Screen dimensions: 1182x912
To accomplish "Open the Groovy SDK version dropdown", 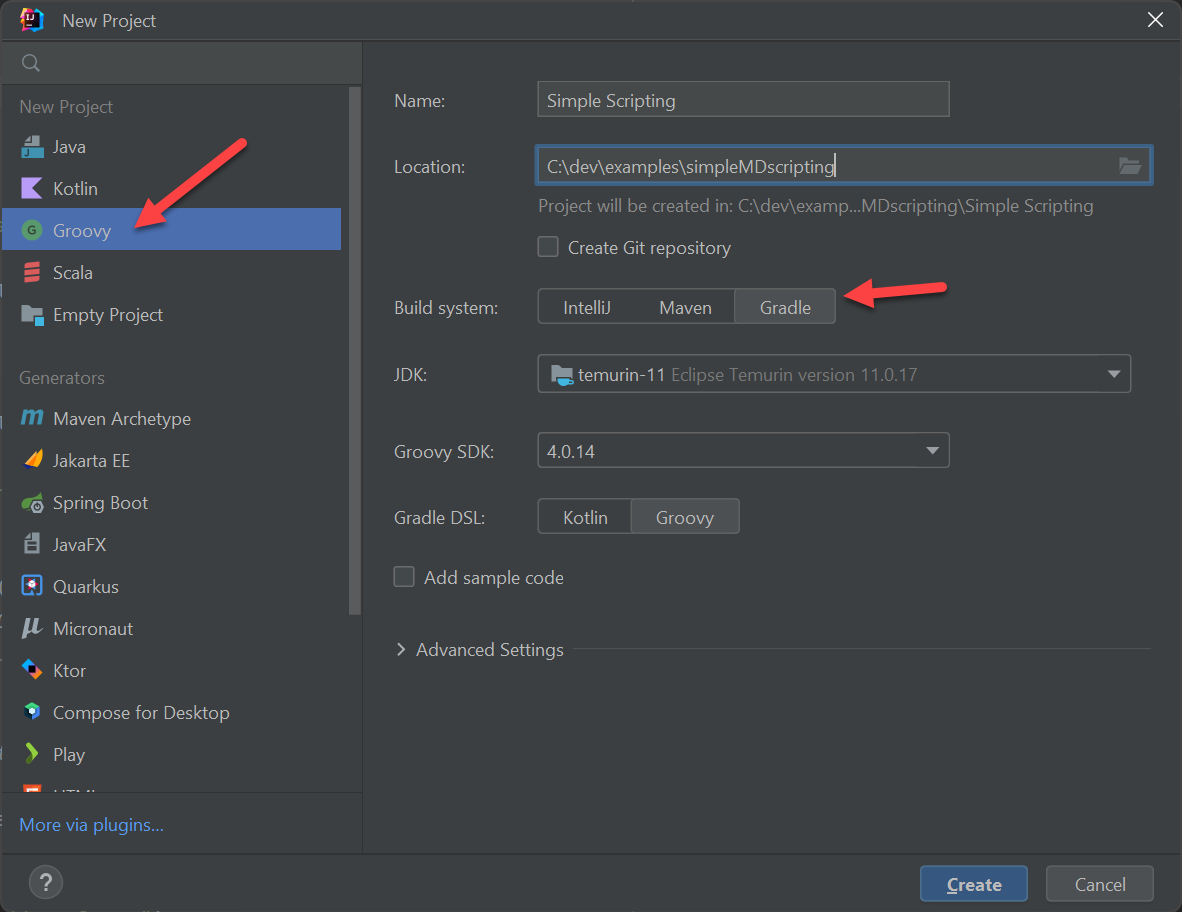I will tap(933, 450).
